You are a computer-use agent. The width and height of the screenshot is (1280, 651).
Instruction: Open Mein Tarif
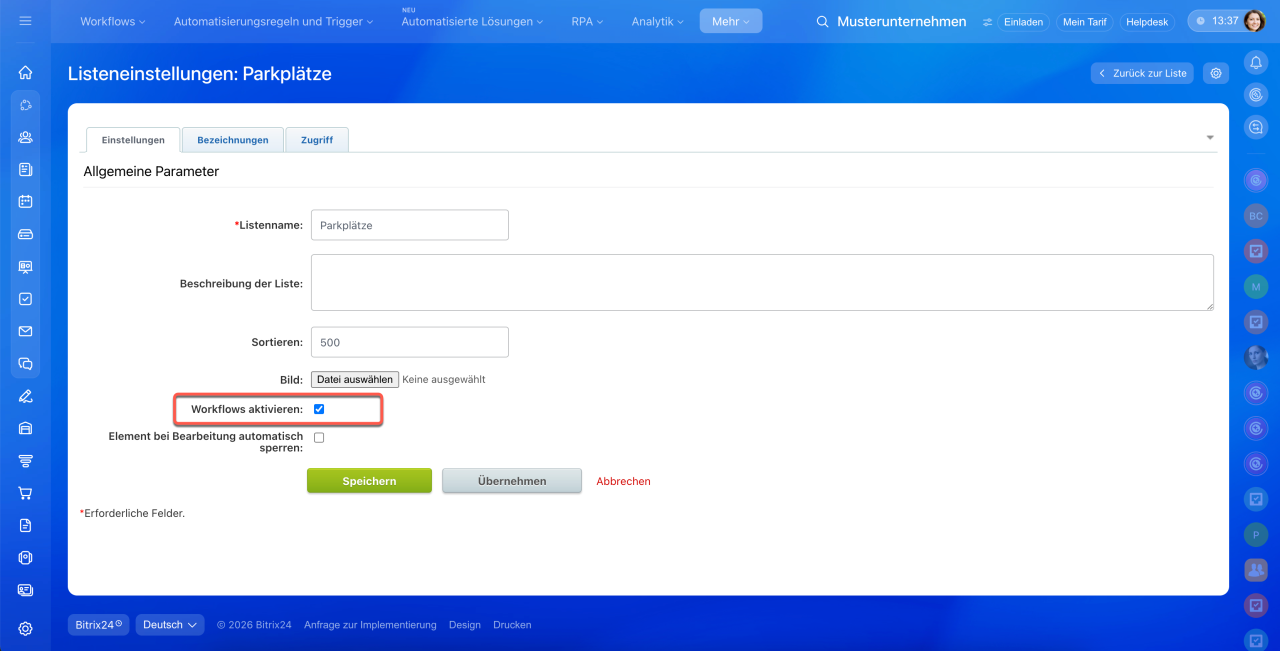tap(1085, 22)
